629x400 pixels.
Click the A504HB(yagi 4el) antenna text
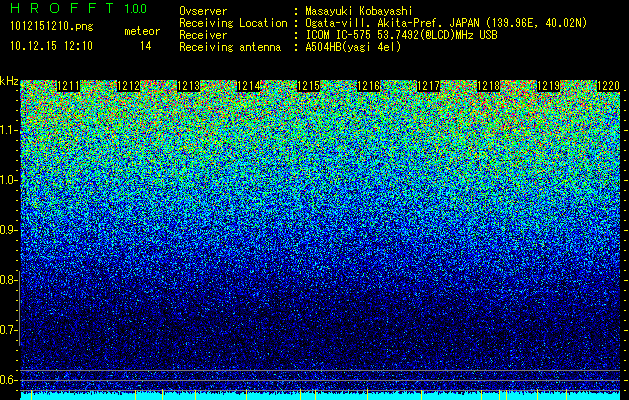click(x=353, y=47)
